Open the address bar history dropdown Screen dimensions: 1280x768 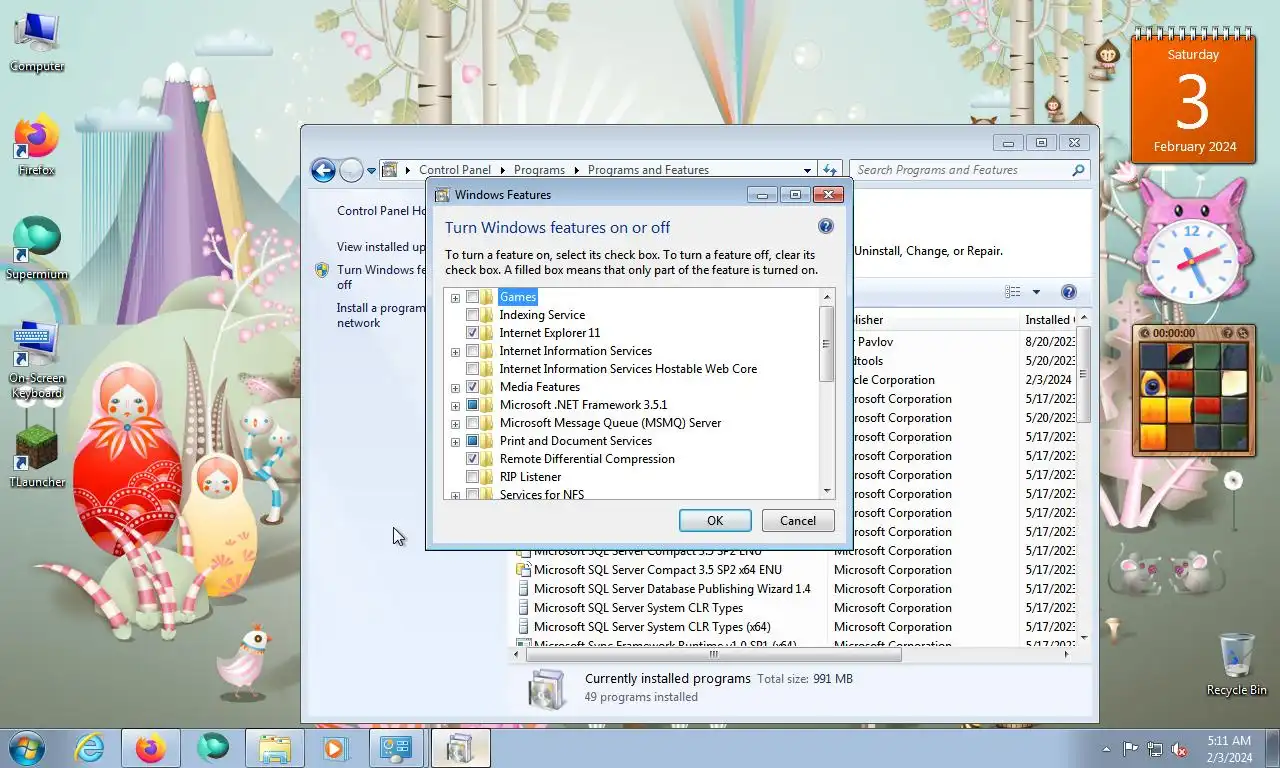click(807, 170)
